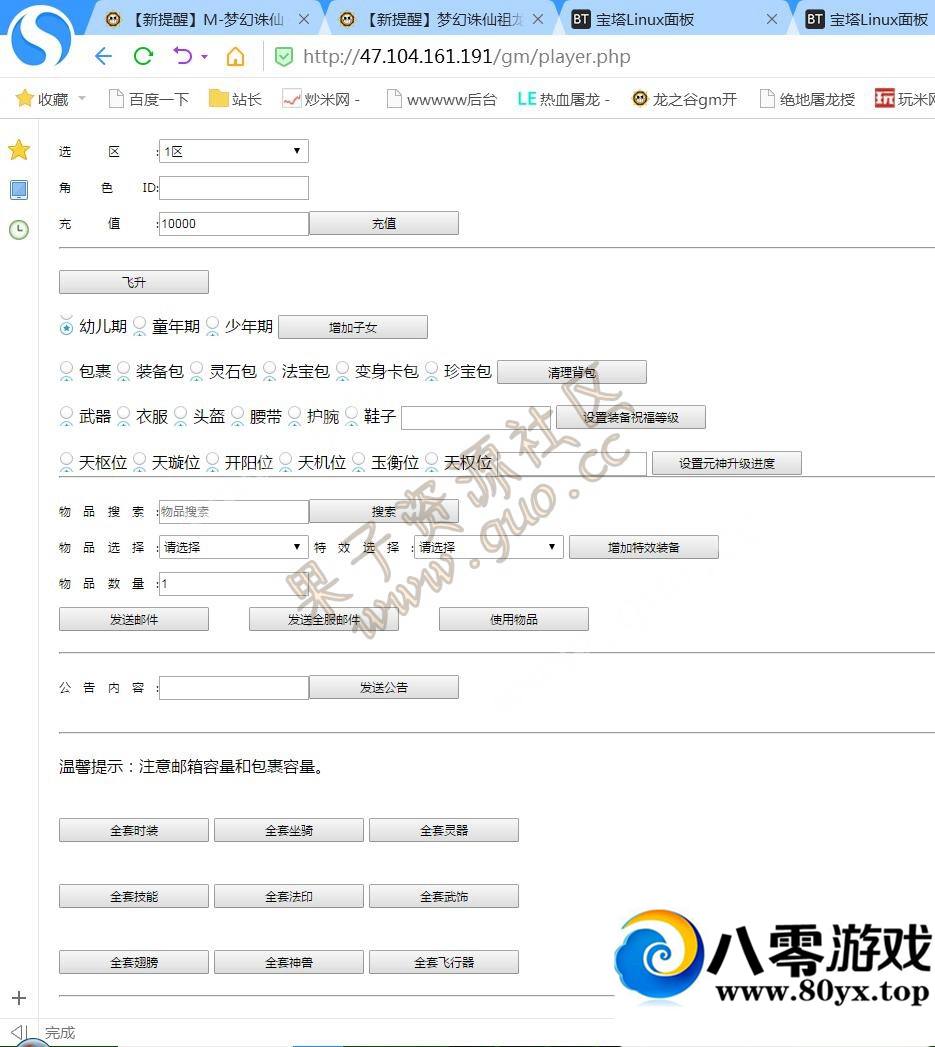The image size is (935, 1047).
Task: Click the 清理背包 button
Action: pos(572,372)
